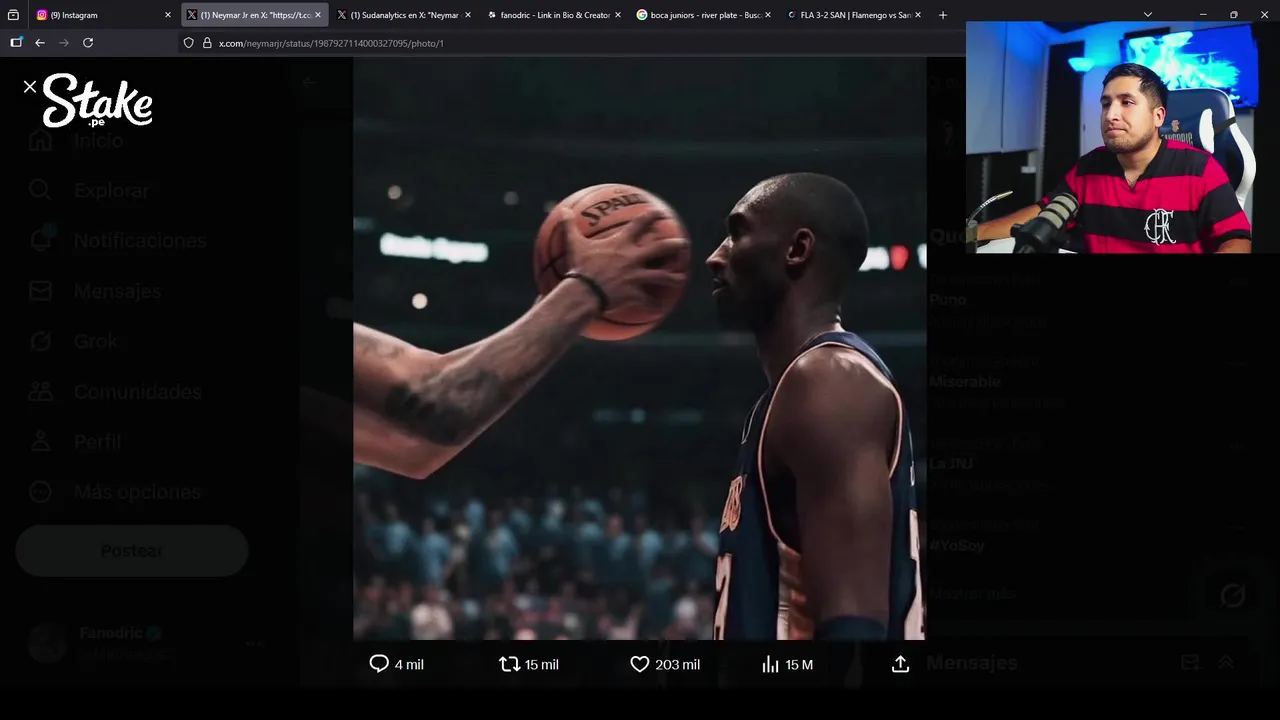Image resolution: width=1280 pixels, height=720 pixels.
Task: Open the Grok floating button
Action: pos(1232,596)
